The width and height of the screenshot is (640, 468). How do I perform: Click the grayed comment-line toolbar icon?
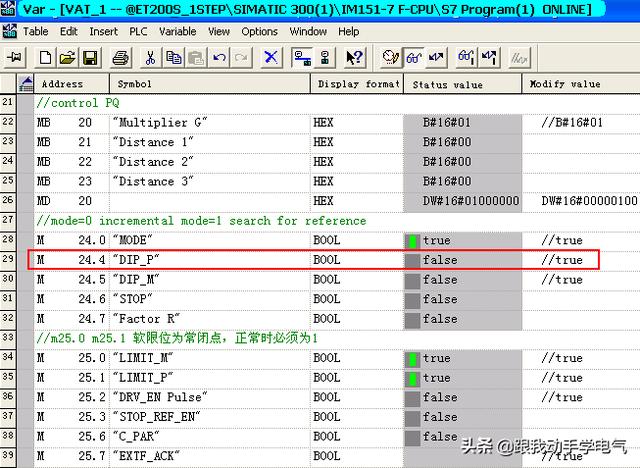(520, 58)
